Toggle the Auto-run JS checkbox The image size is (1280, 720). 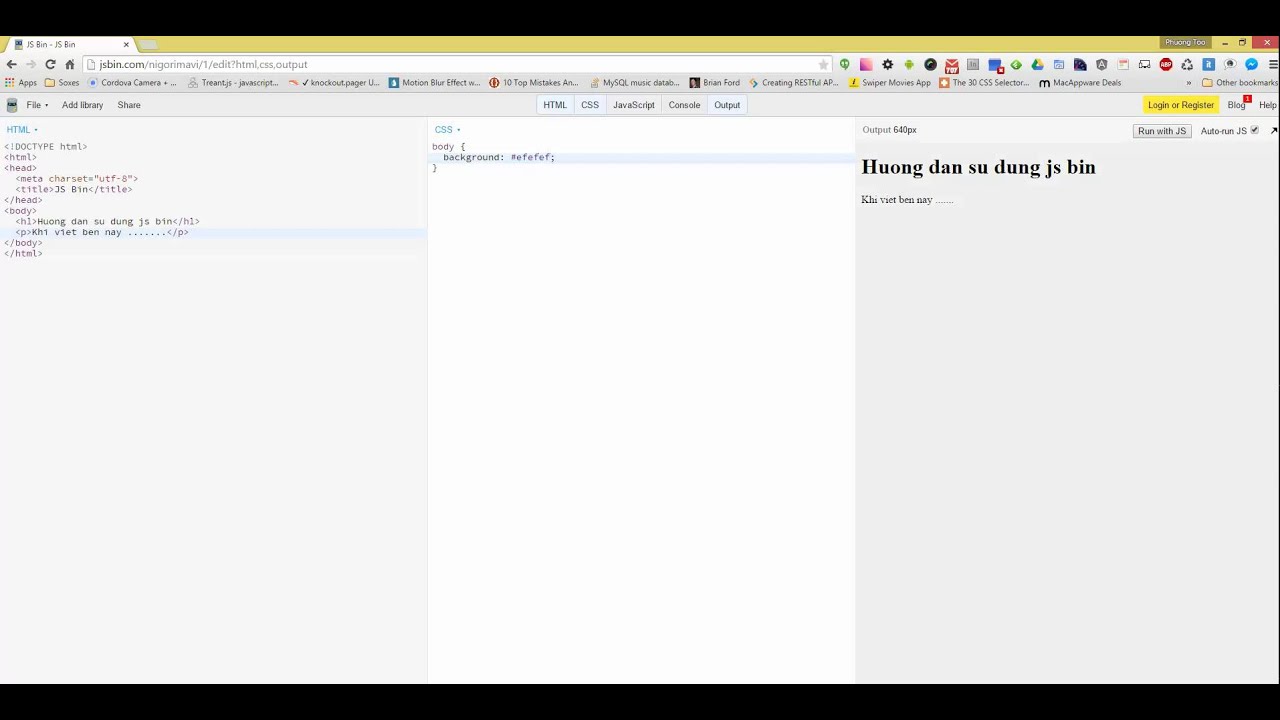pyautogui.click(x=1254, y=130)
